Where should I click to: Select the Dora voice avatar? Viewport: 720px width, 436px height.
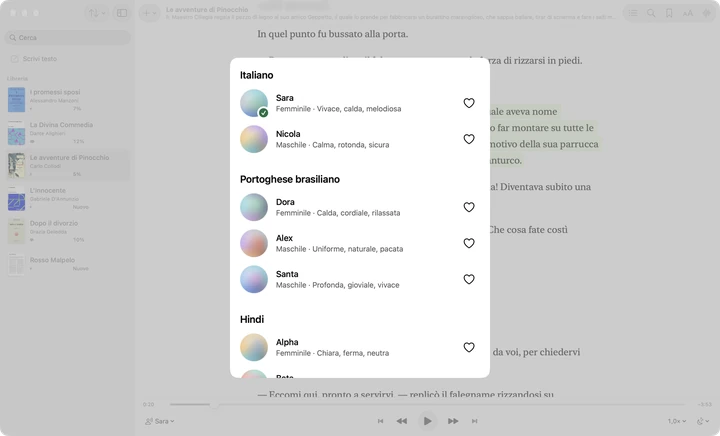[254, 207]
